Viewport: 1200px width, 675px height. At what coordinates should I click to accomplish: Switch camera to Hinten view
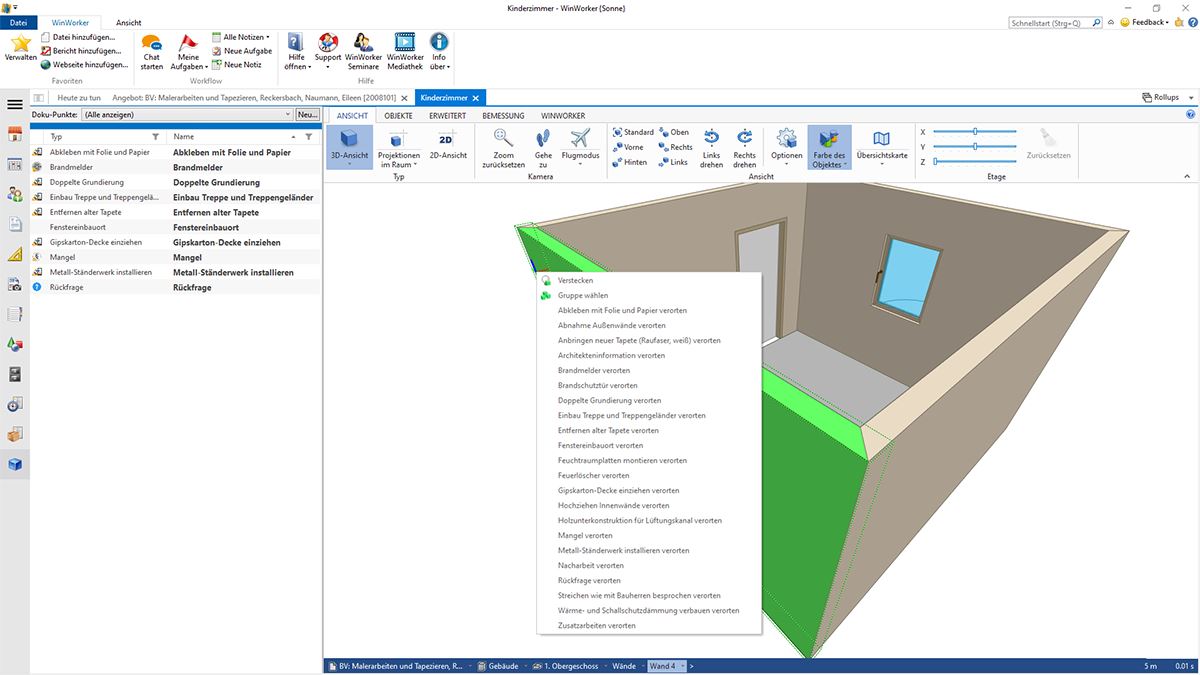coord(629,162)
